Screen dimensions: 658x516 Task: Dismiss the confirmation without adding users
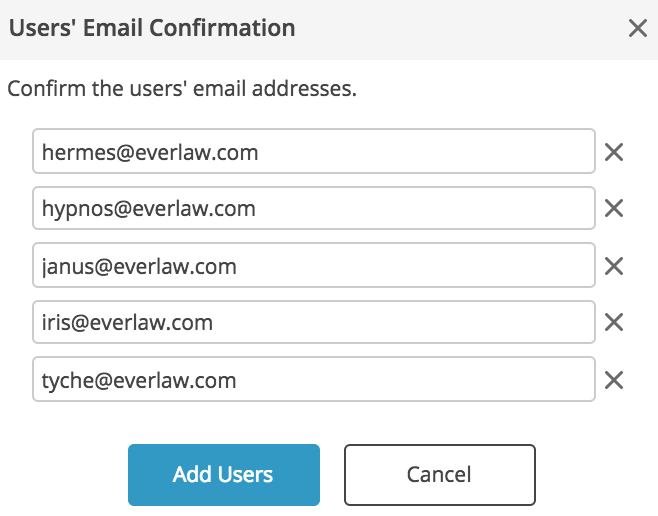point(440,475)
